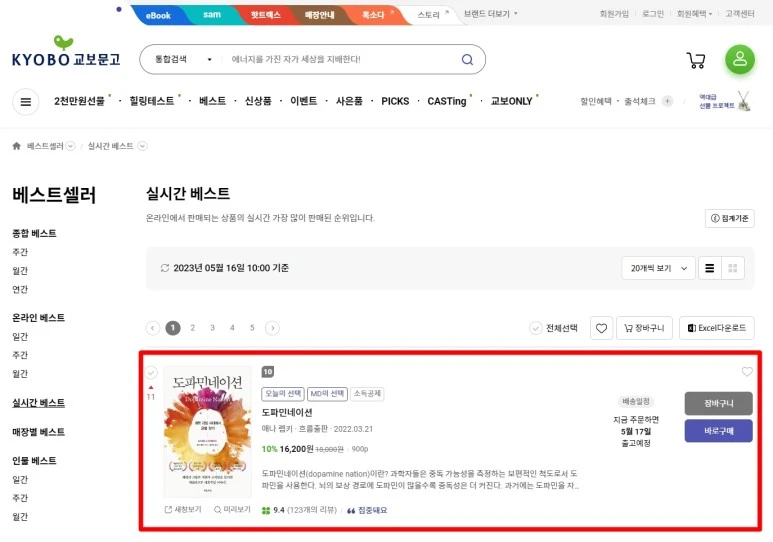The image size is (773, 542).
Task: Open 미리보기 preview of the book
Action: pyautogui.click(x=232, y=509)
